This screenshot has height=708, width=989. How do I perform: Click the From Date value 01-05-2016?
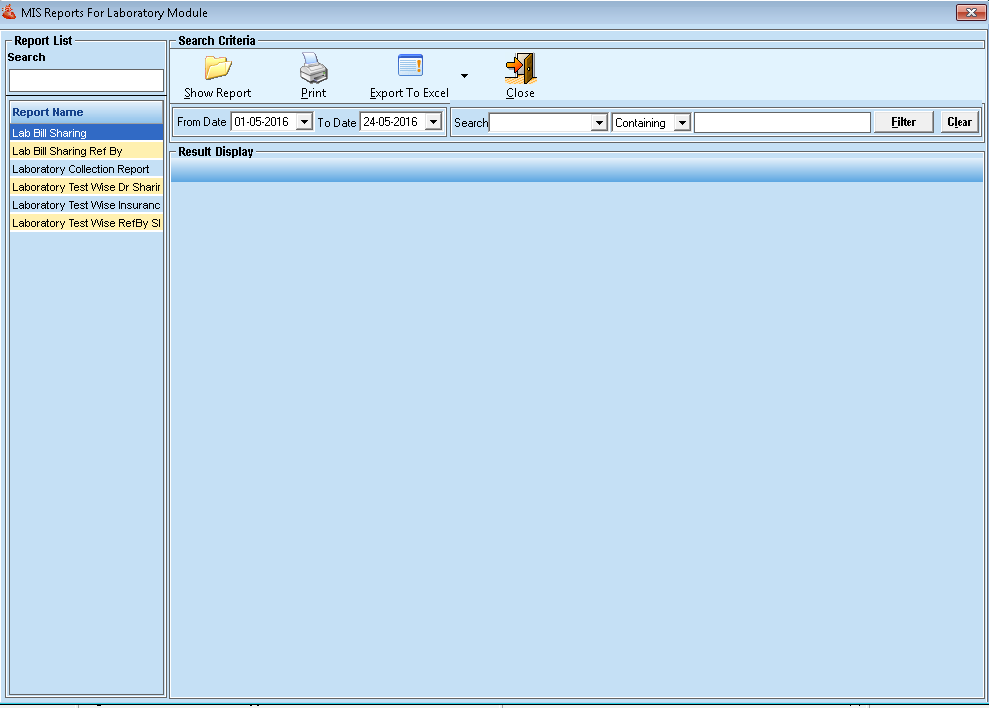tap(262, 122)
